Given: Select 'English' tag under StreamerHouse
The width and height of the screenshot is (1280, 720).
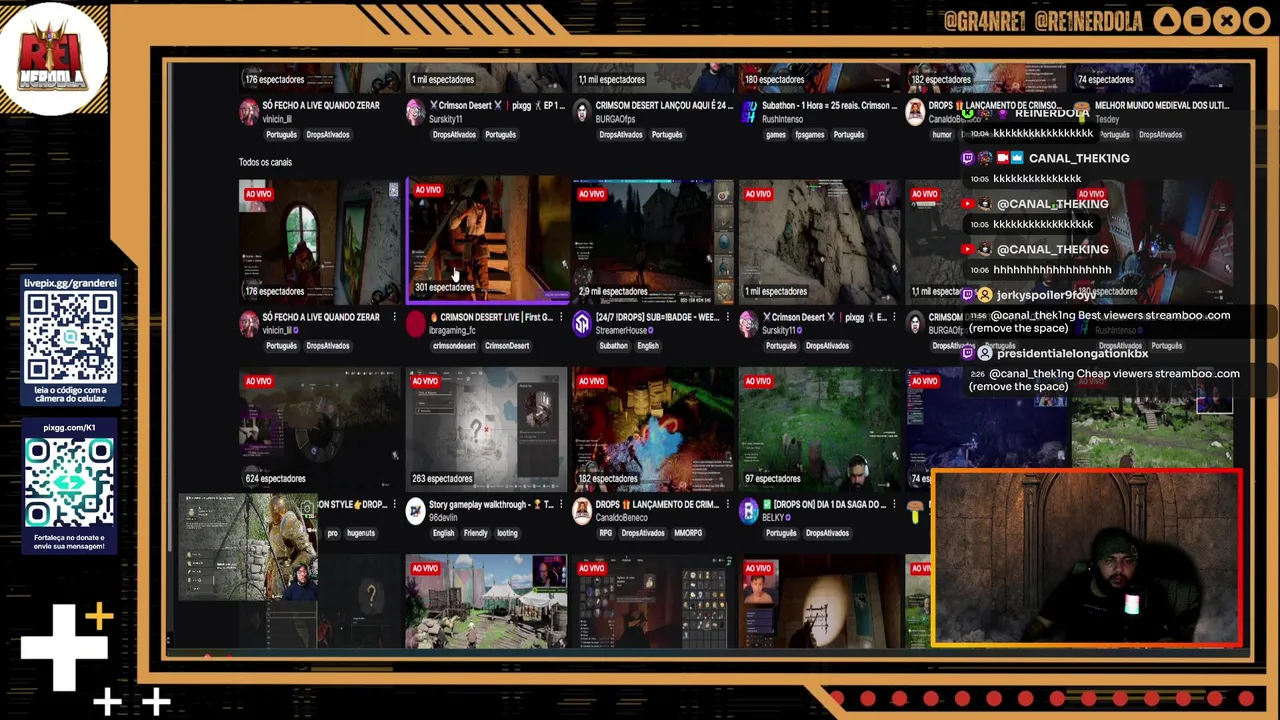Looking at the screenshot, I should (x=648, y=346).
